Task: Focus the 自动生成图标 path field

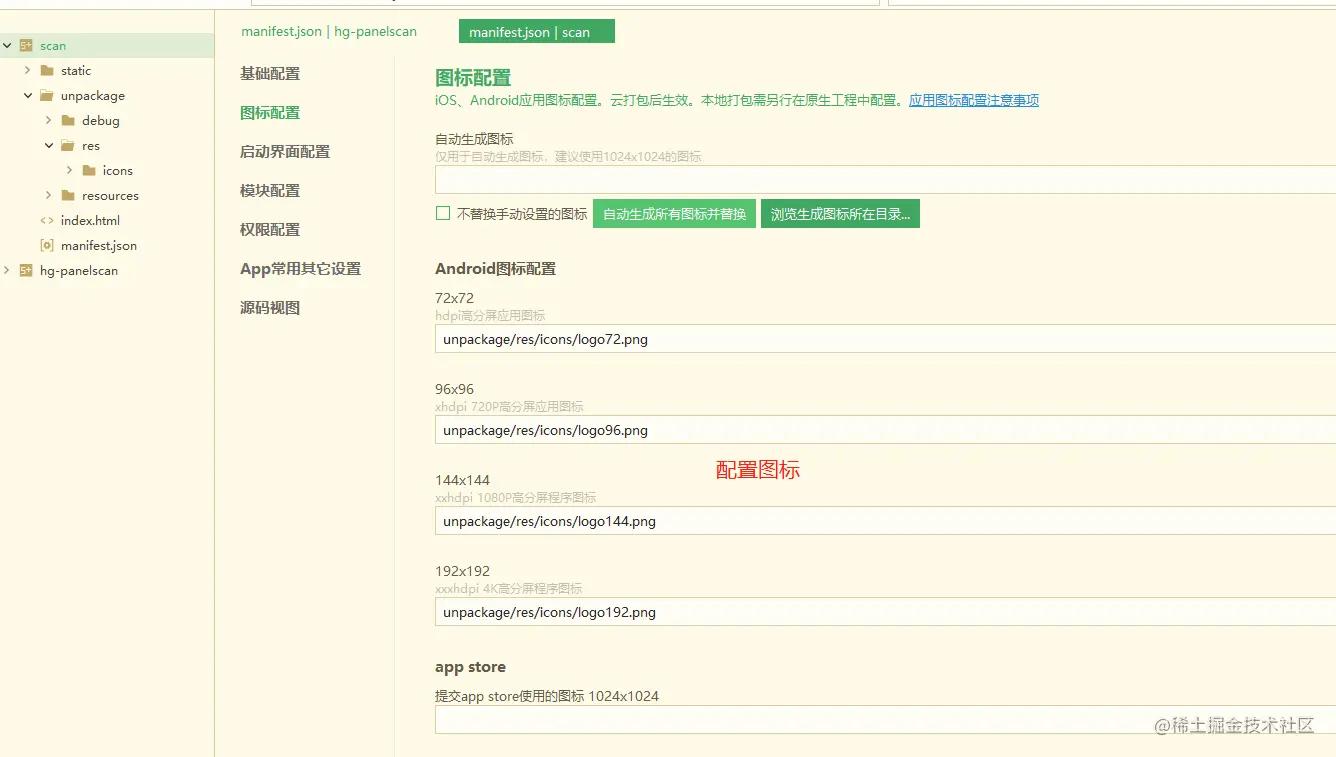Action: (885, 180)
